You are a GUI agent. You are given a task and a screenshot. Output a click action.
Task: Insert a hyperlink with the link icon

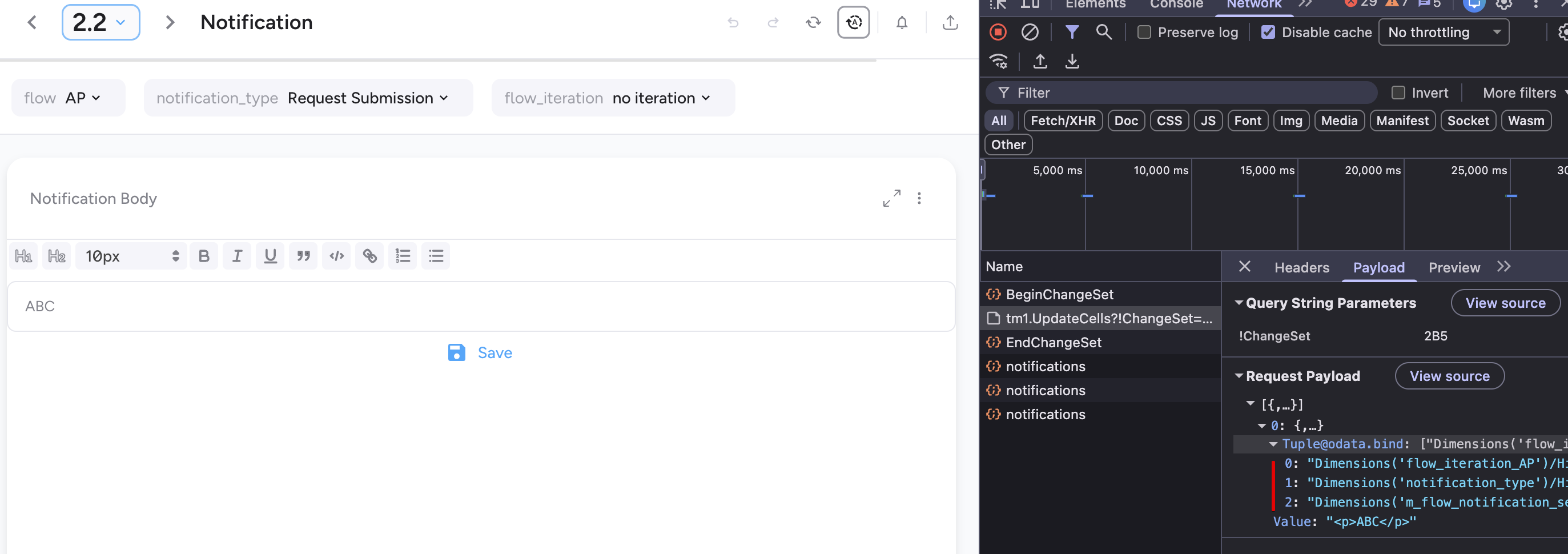click(x=369, y=256)
